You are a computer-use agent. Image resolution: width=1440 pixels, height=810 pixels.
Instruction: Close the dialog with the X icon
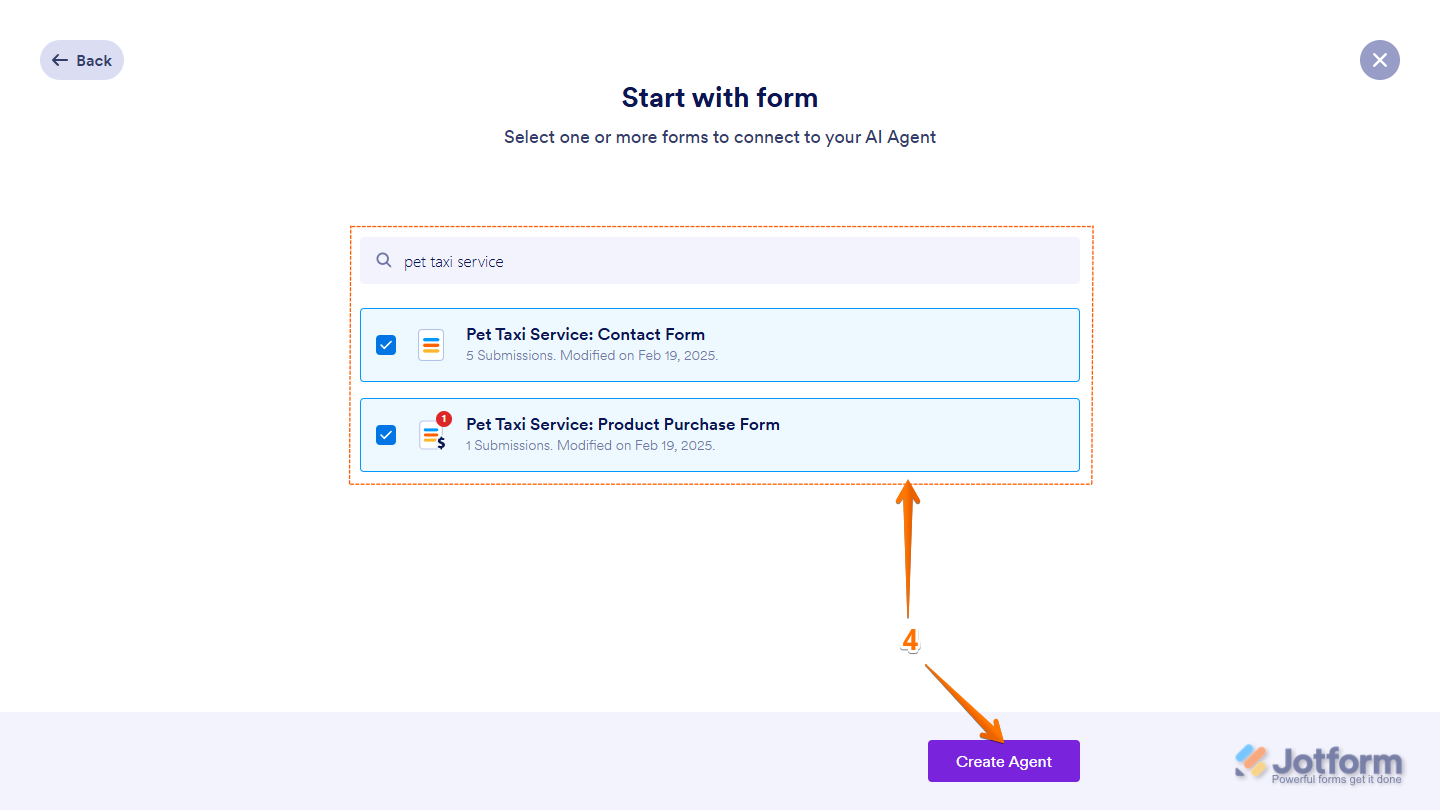[x=1379, y=60]
